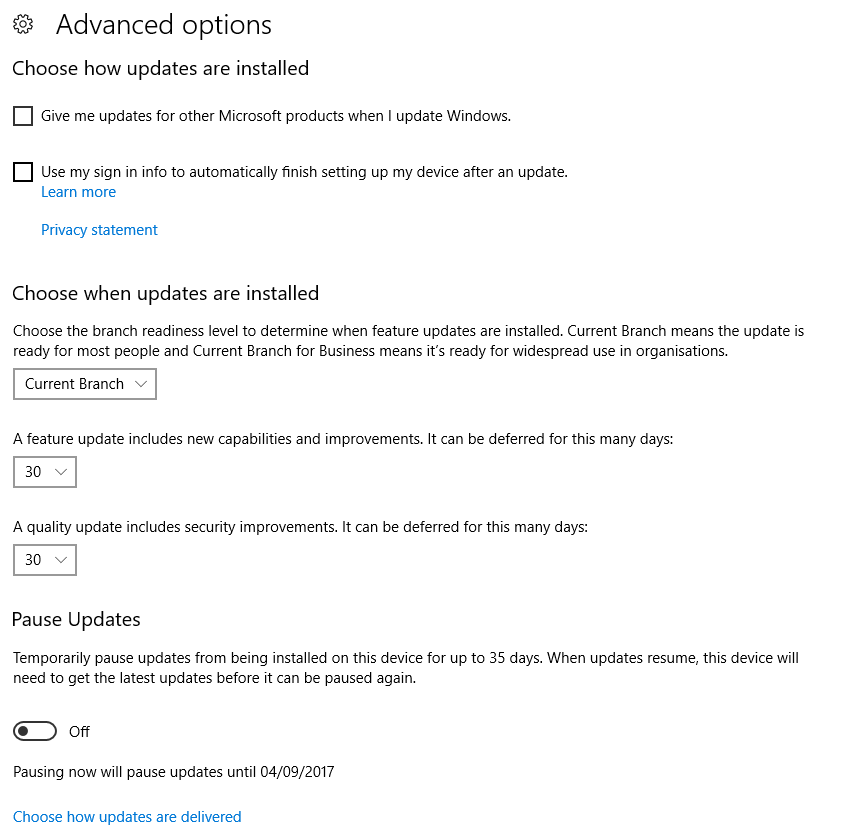Viewport: 858px width, 837px height.
Task: Click the quality update description sentence
Action: (x=300, y=527)
